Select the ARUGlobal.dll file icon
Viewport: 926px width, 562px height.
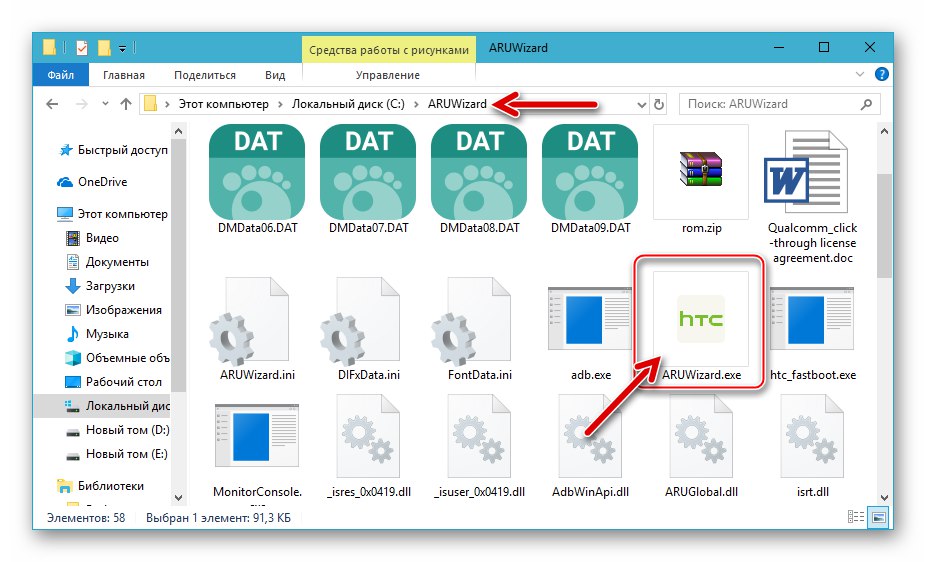(x=701, y=437)
